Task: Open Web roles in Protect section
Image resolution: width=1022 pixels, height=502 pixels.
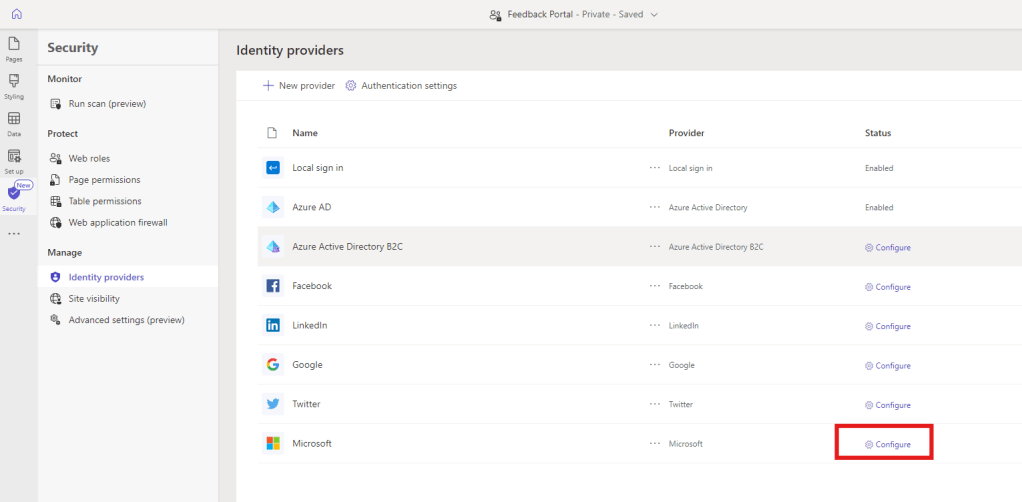Action: [89, 158]
